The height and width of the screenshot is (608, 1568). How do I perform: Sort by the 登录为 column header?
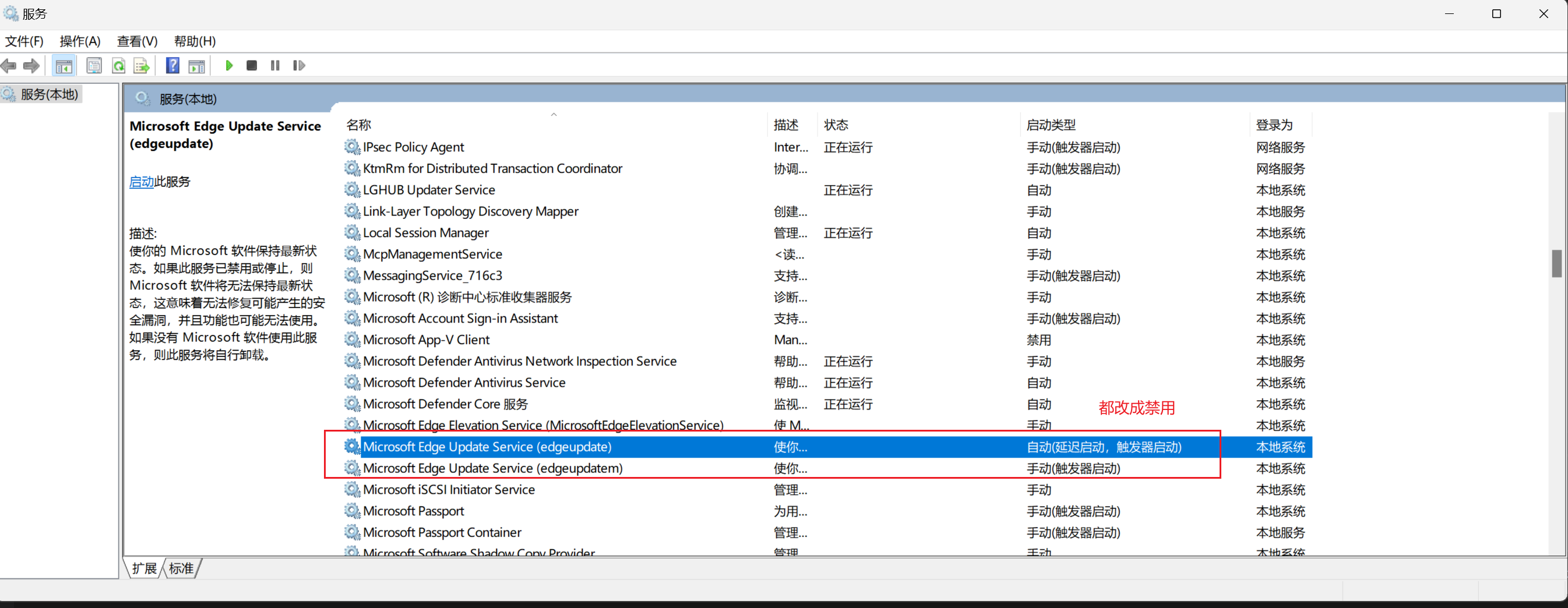pos(1281,125)
